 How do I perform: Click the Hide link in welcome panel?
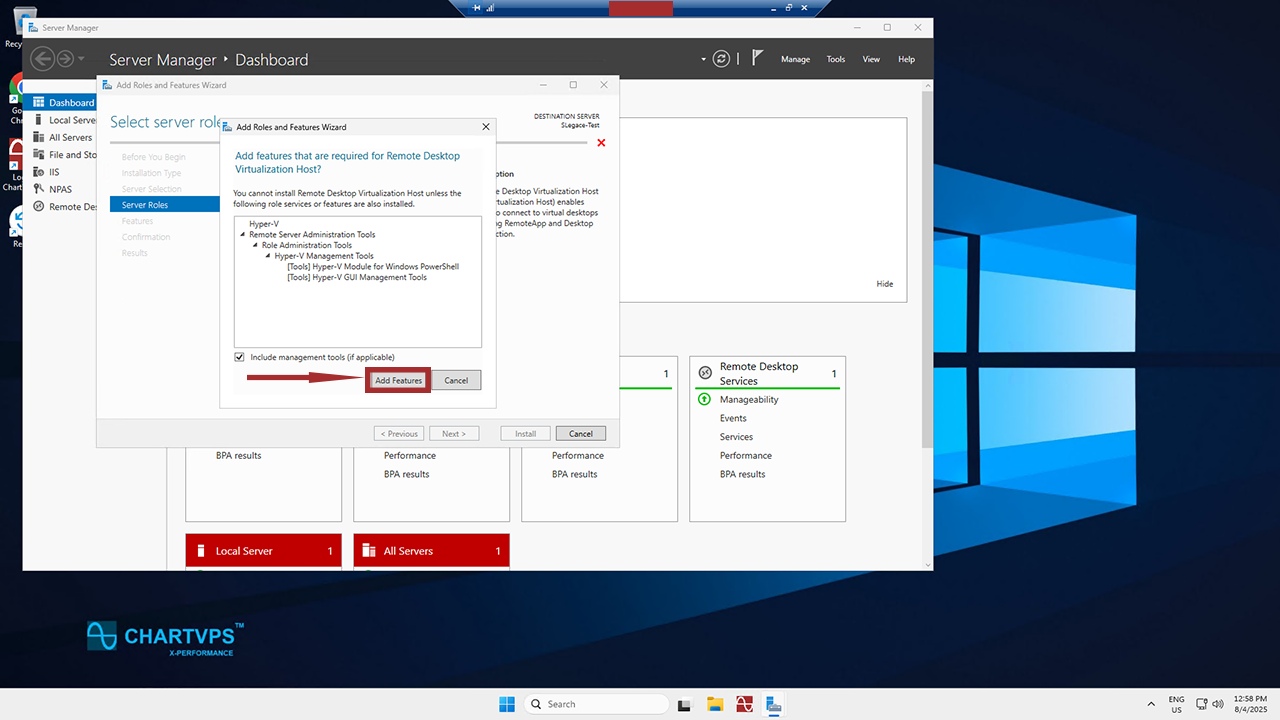click(884, 284)
